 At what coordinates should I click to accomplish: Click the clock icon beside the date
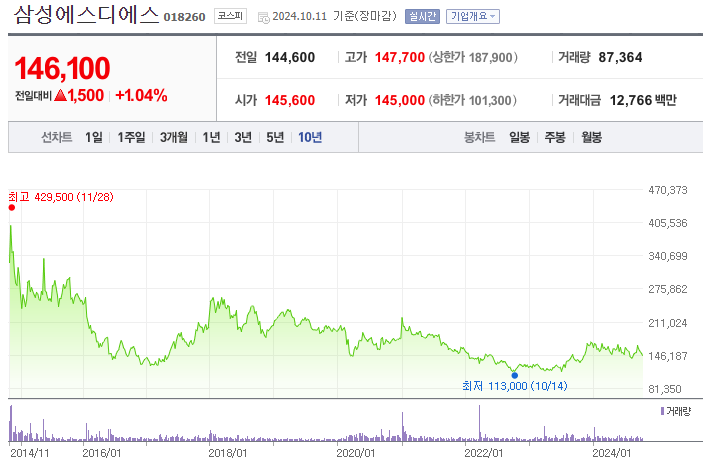[x=264, y=18]
